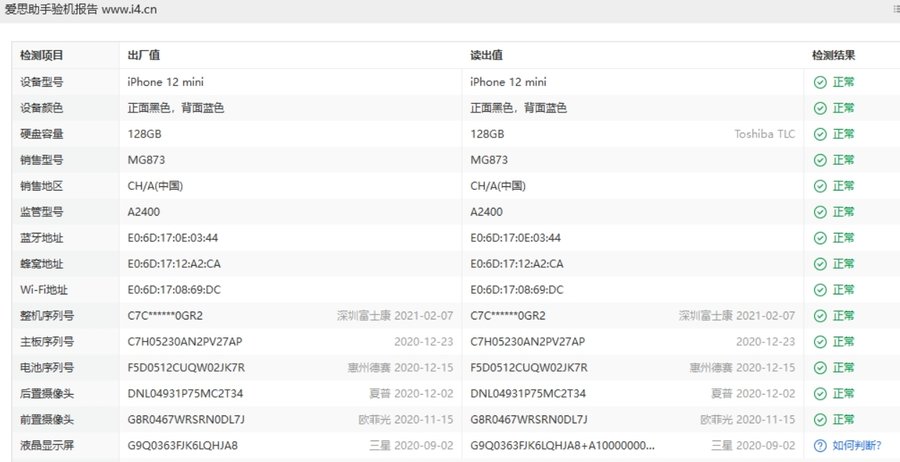Select the 主板序列号 row label
The image size is (900, 462).
pyautogui.click(x=46, y=341)
